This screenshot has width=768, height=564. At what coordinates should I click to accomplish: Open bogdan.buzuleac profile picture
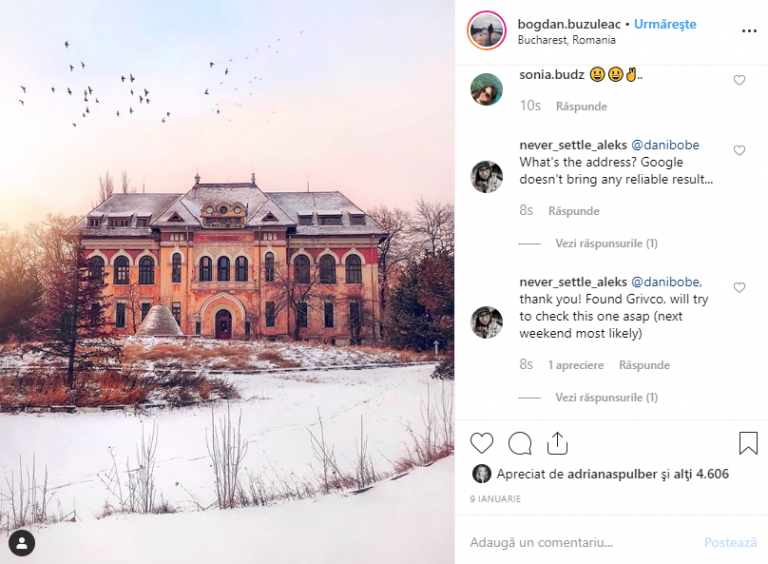point(486,30)
